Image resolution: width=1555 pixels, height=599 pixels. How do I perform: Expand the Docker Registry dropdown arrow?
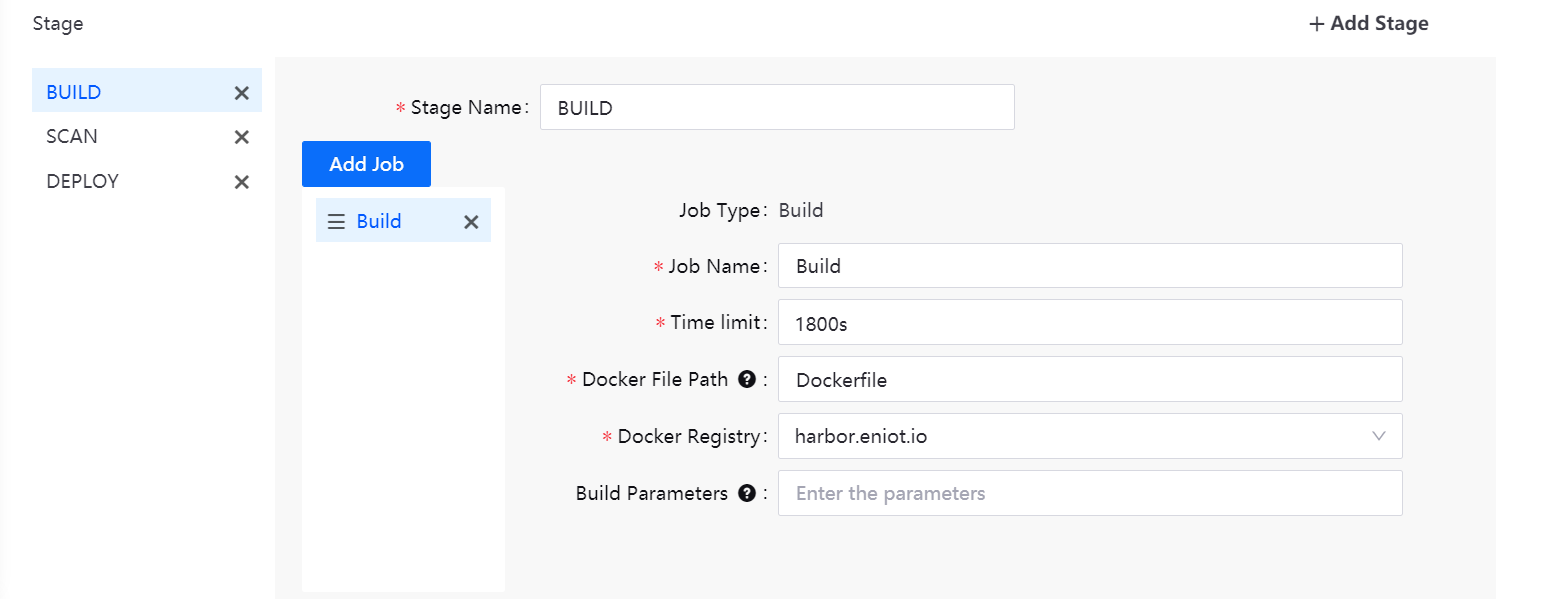pyautogui.click(x=1379, y=436)
